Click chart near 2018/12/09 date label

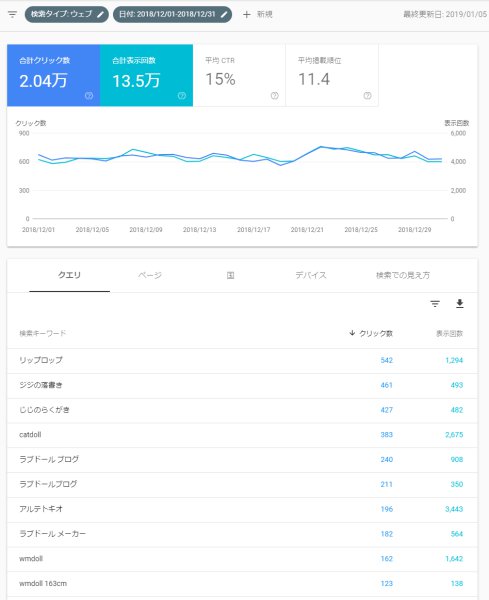(146, 230)
